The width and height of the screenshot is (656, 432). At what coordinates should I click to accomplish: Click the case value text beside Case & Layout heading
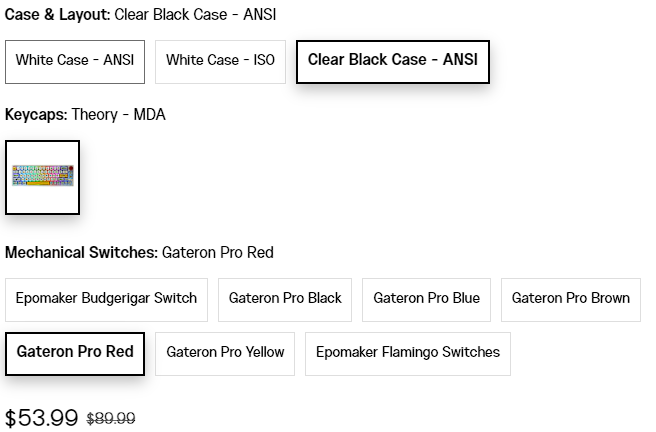195,15
